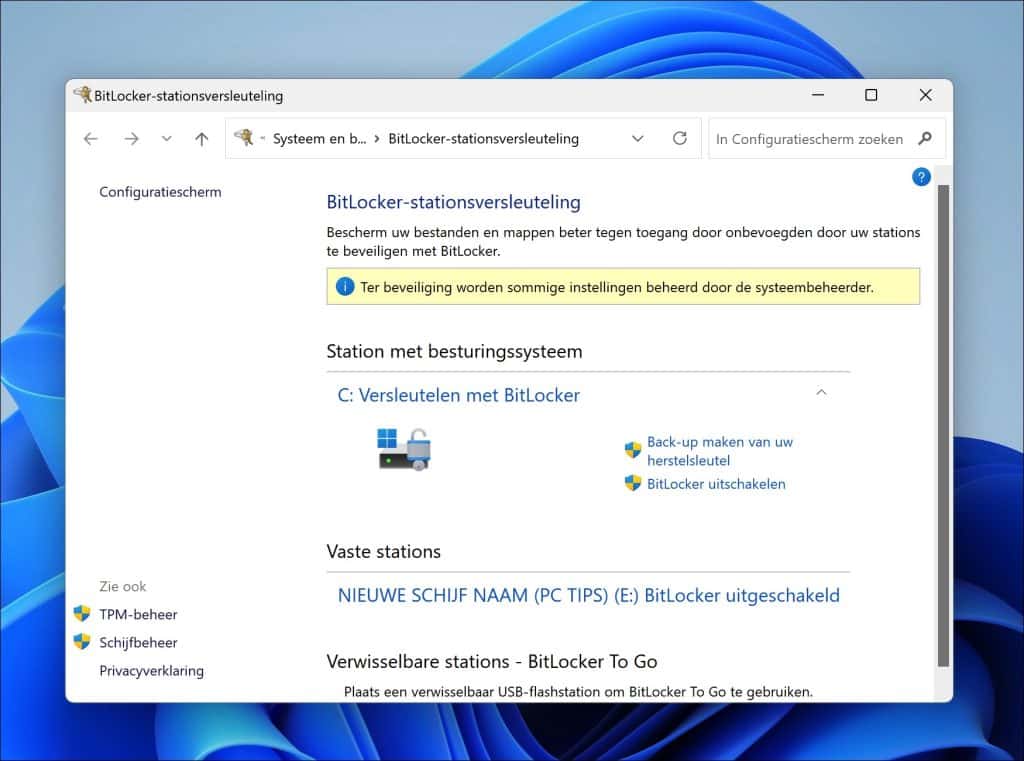Click the BitLocker-stationsversleuteling breadcrumb
This screenshot has height=761, width=1024.
[x=483, y=138]
